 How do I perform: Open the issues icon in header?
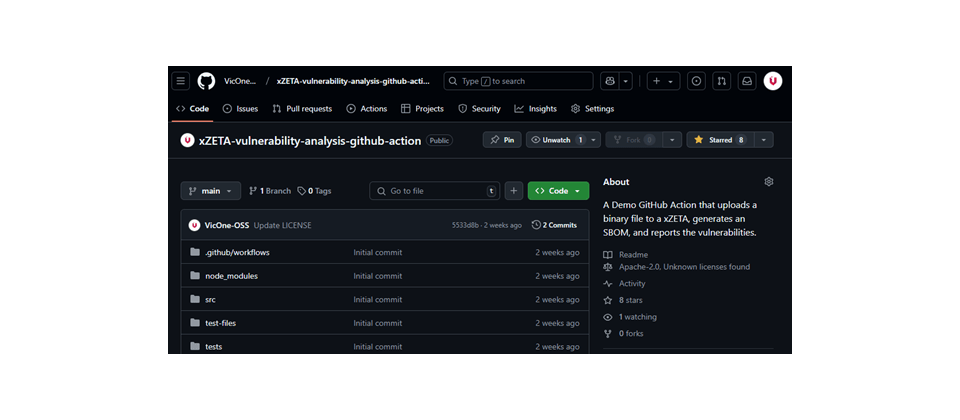tap(696, 81)
